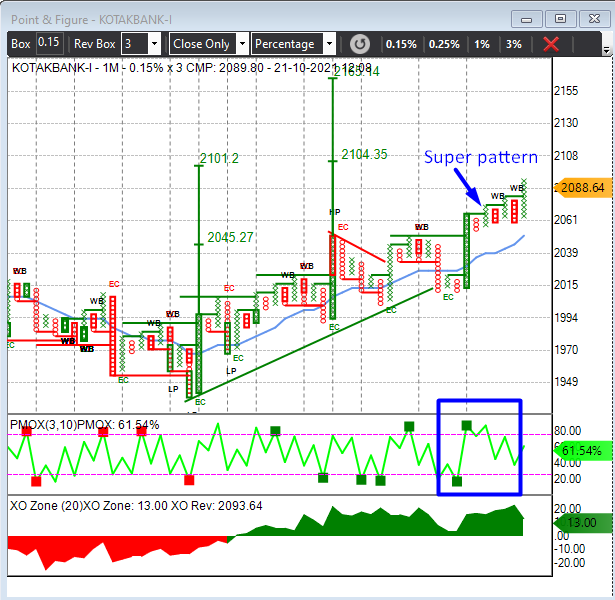Open the Close Only price method dropdown
The image size is (615, 600).
[242, 44]
